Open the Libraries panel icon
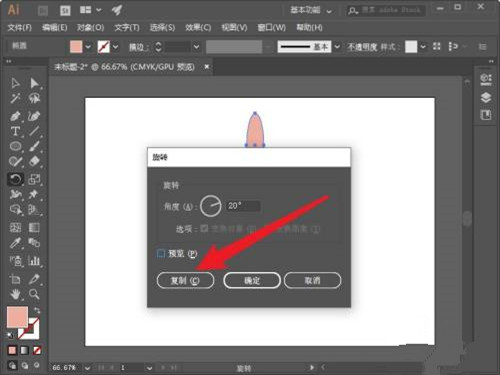The width and height of the screenshot is (500, 375). click(x=486, y=115)
